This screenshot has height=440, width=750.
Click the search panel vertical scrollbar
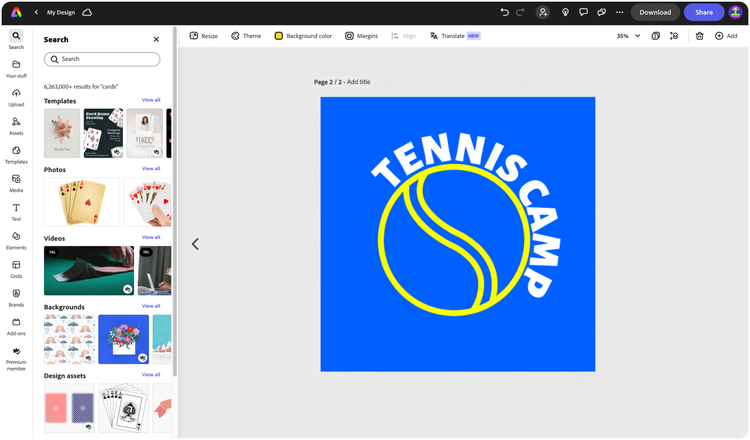click(175, 201)
